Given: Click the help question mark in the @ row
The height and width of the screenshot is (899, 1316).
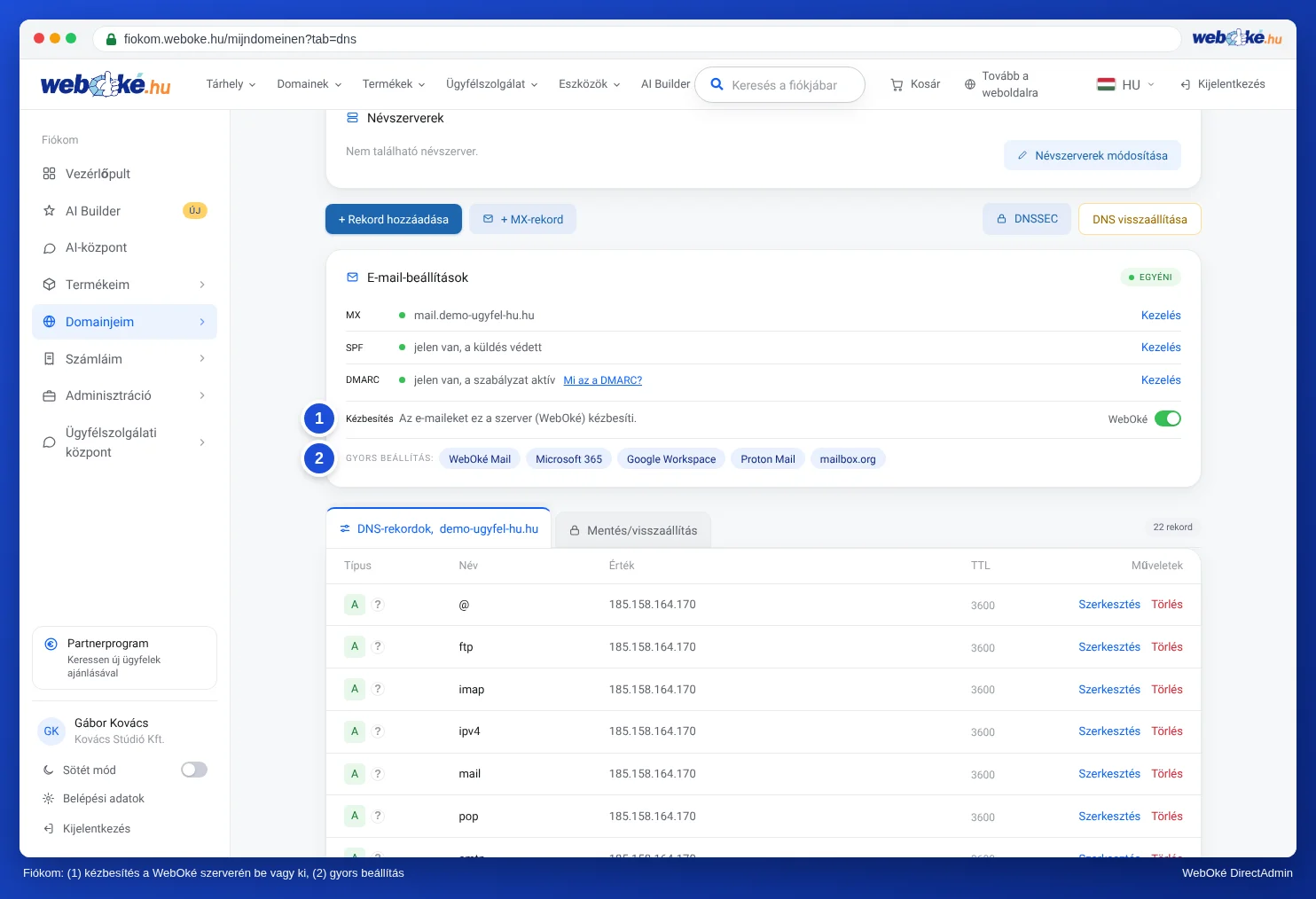Looking at the screenshot, I should 378,605.
